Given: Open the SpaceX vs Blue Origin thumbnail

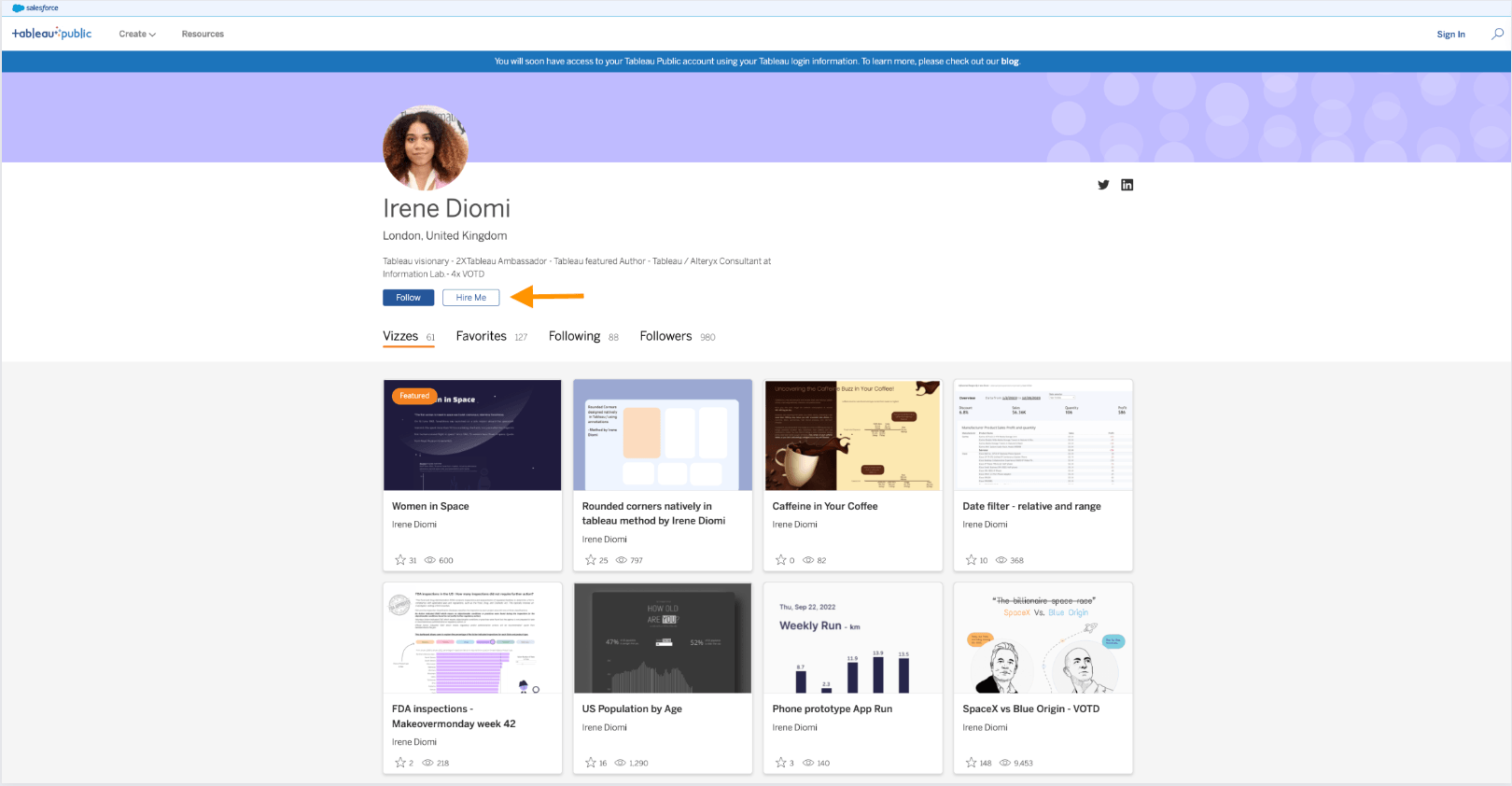Looking at the screenshot, I should click(1043, 639).
